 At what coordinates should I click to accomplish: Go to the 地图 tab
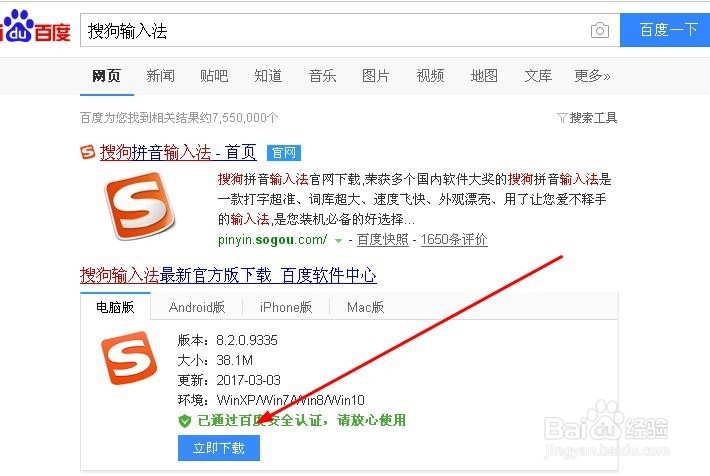484,76
